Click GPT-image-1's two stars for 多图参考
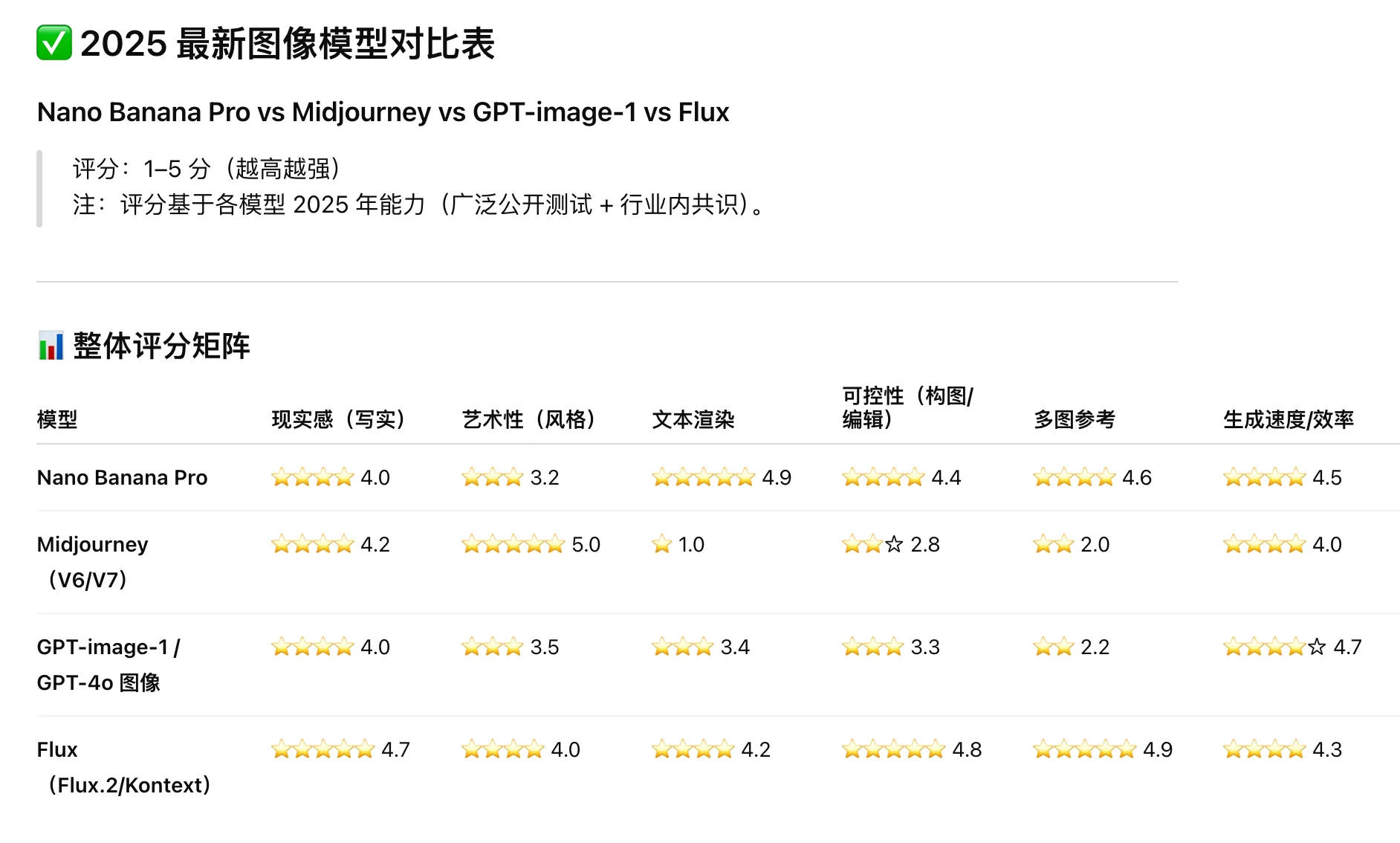 1053,647
